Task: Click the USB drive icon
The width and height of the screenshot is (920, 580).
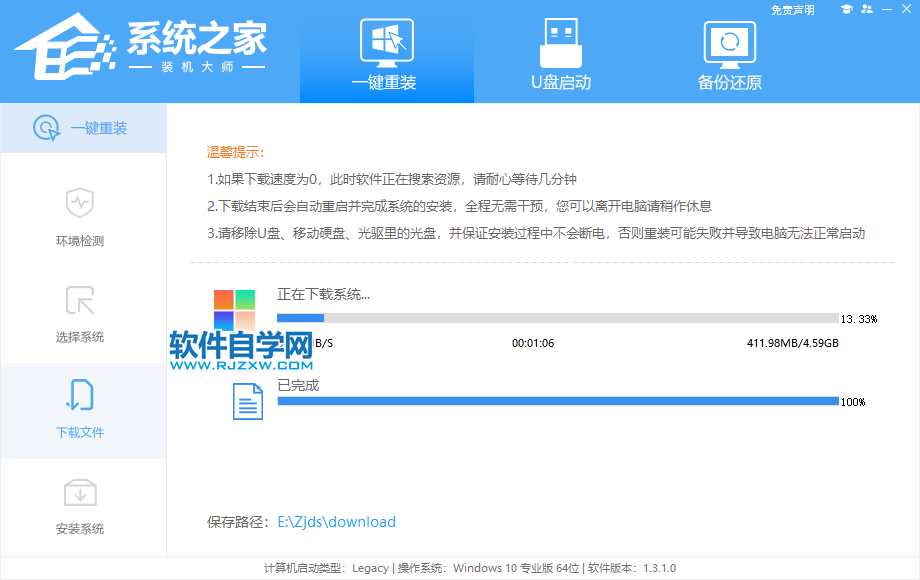Action: [560, 43]
